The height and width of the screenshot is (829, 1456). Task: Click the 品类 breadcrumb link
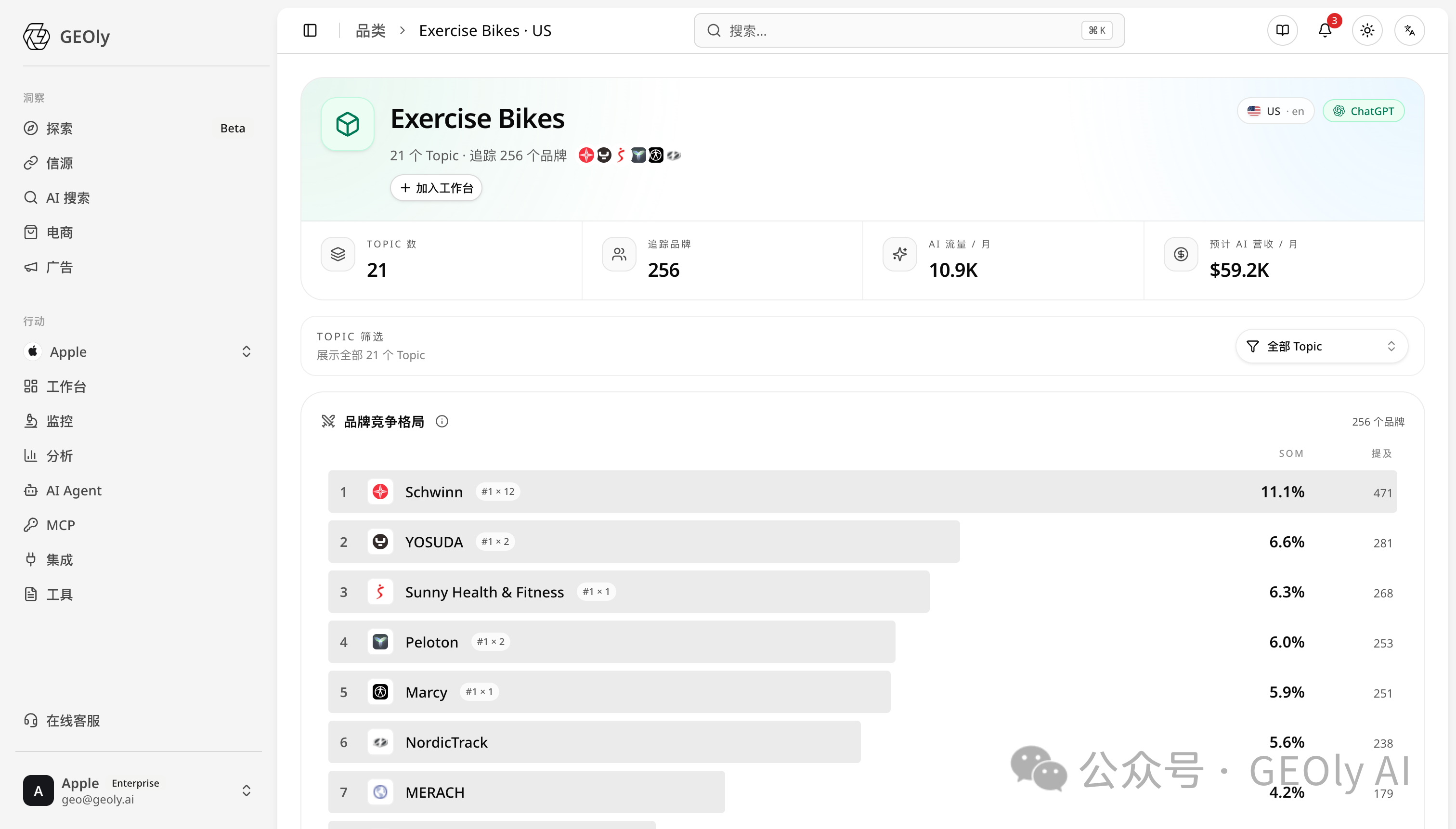point(371,30)
